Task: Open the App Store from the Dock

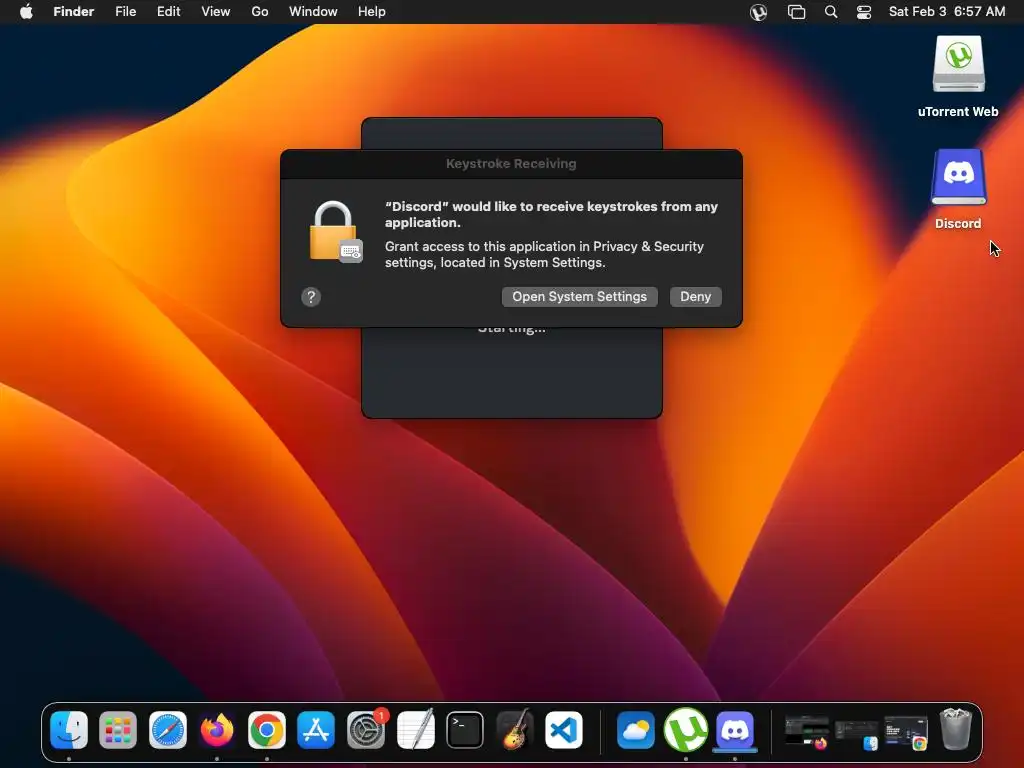Action: (316, 729)
